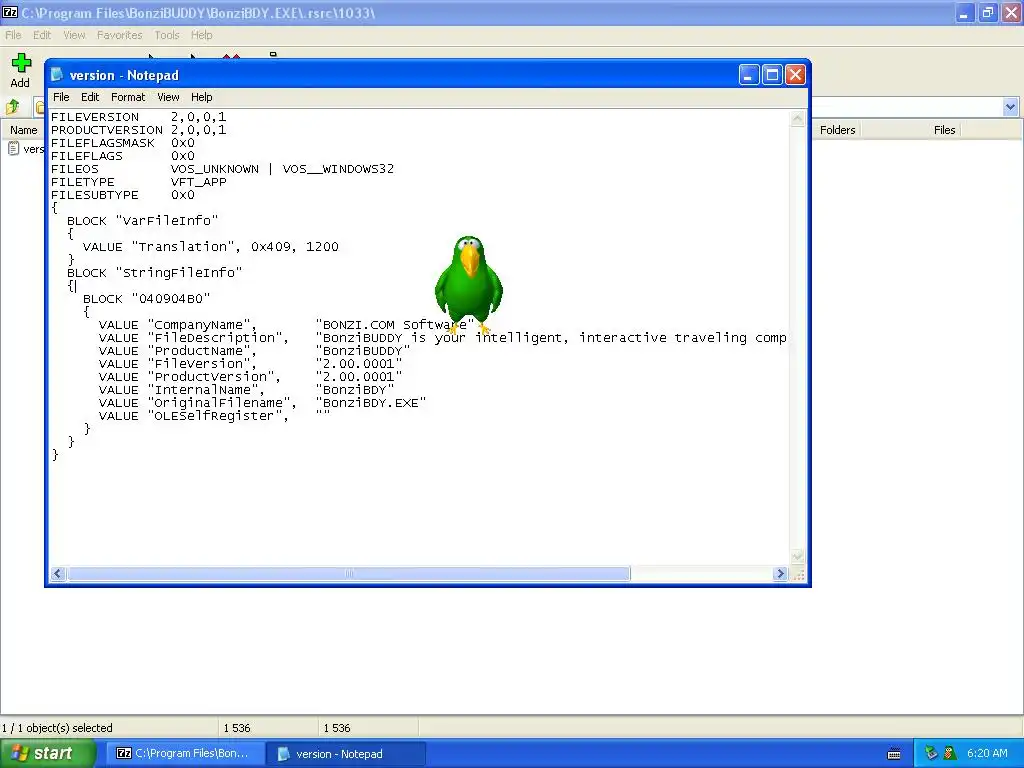Minimize the 7-Zip window
Screen dimensions: 1024x768
[x=964, y=12]
